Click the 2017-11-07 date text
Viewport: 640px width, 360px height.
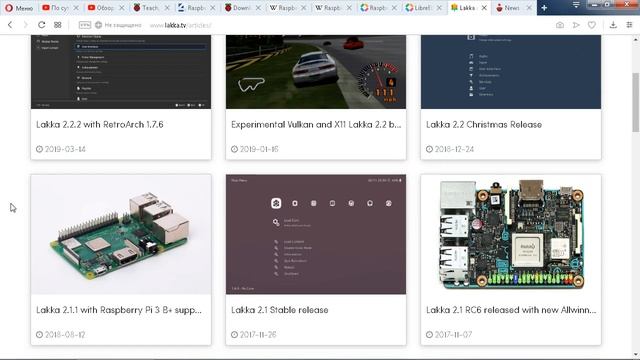(453, 334)
